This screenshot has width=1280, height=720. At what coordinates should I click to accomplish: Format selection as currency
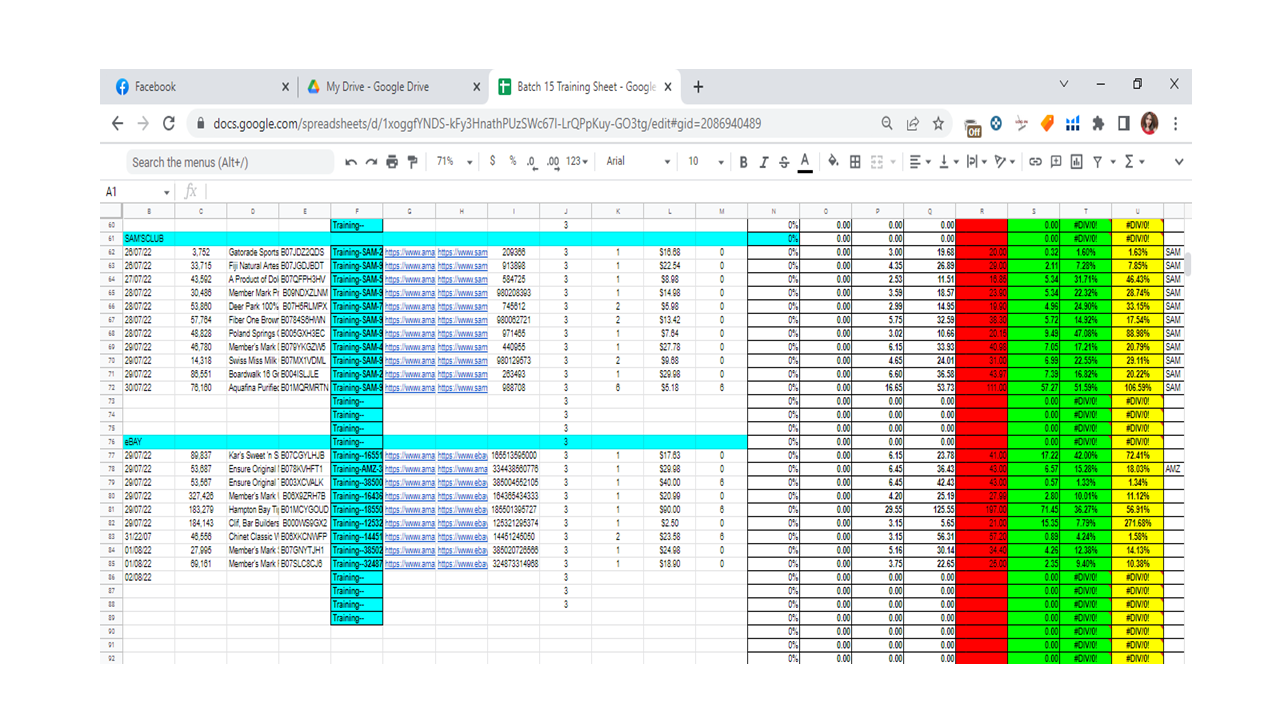[x=492, y=161]
